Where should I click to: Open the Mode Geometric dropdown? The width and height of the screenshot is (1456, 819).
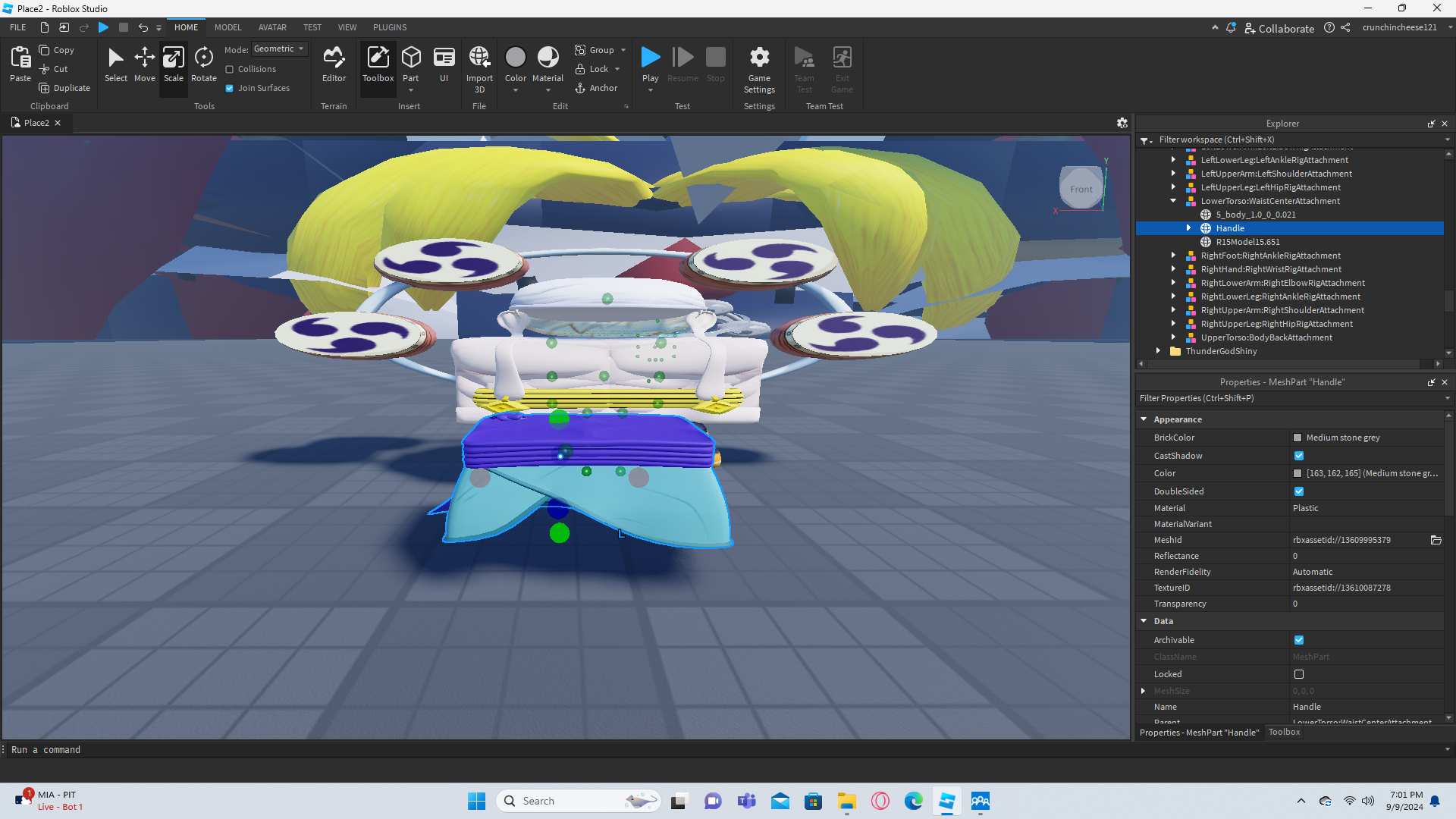coord(278,49)
